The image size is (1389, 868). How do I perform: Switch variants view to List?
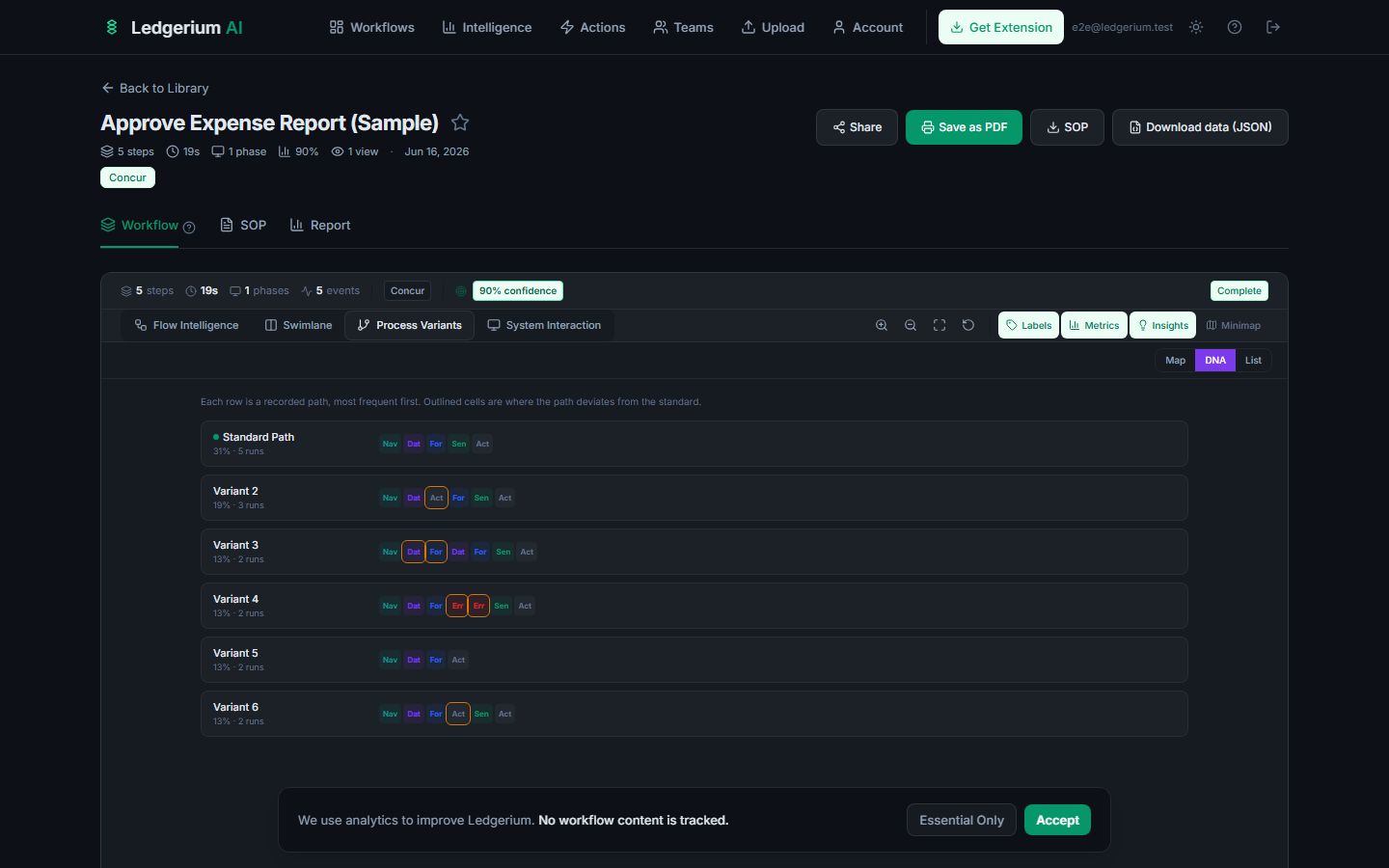tap(1253, 360)
